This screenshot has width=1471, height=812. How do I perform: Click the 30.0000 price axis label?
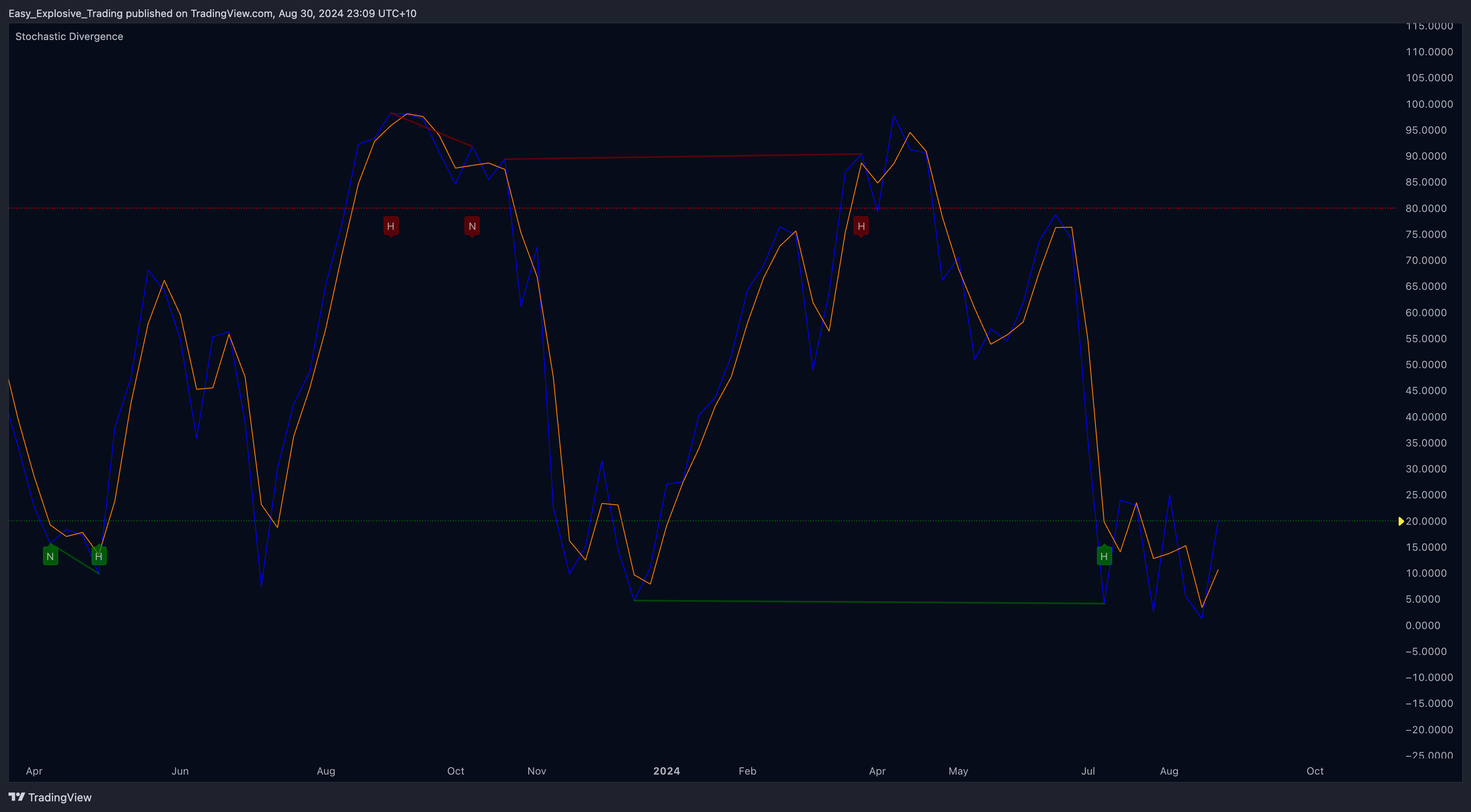pos(1426,469)
